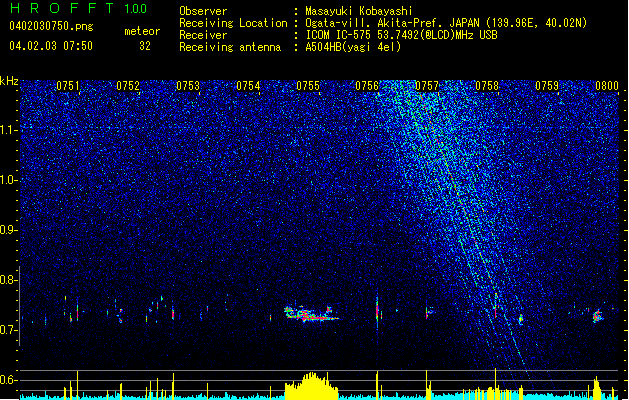This screenshot has width=629, height=400.
Task: Click the 0754 time marker
Action: [248, 86]
